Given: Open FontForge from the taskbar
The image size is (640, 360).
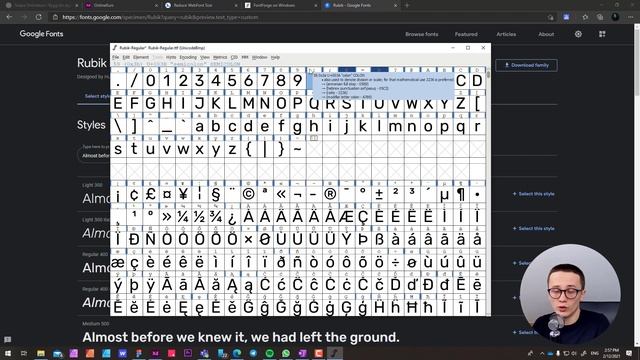Looking at the screenshot, I should (335, 353).
